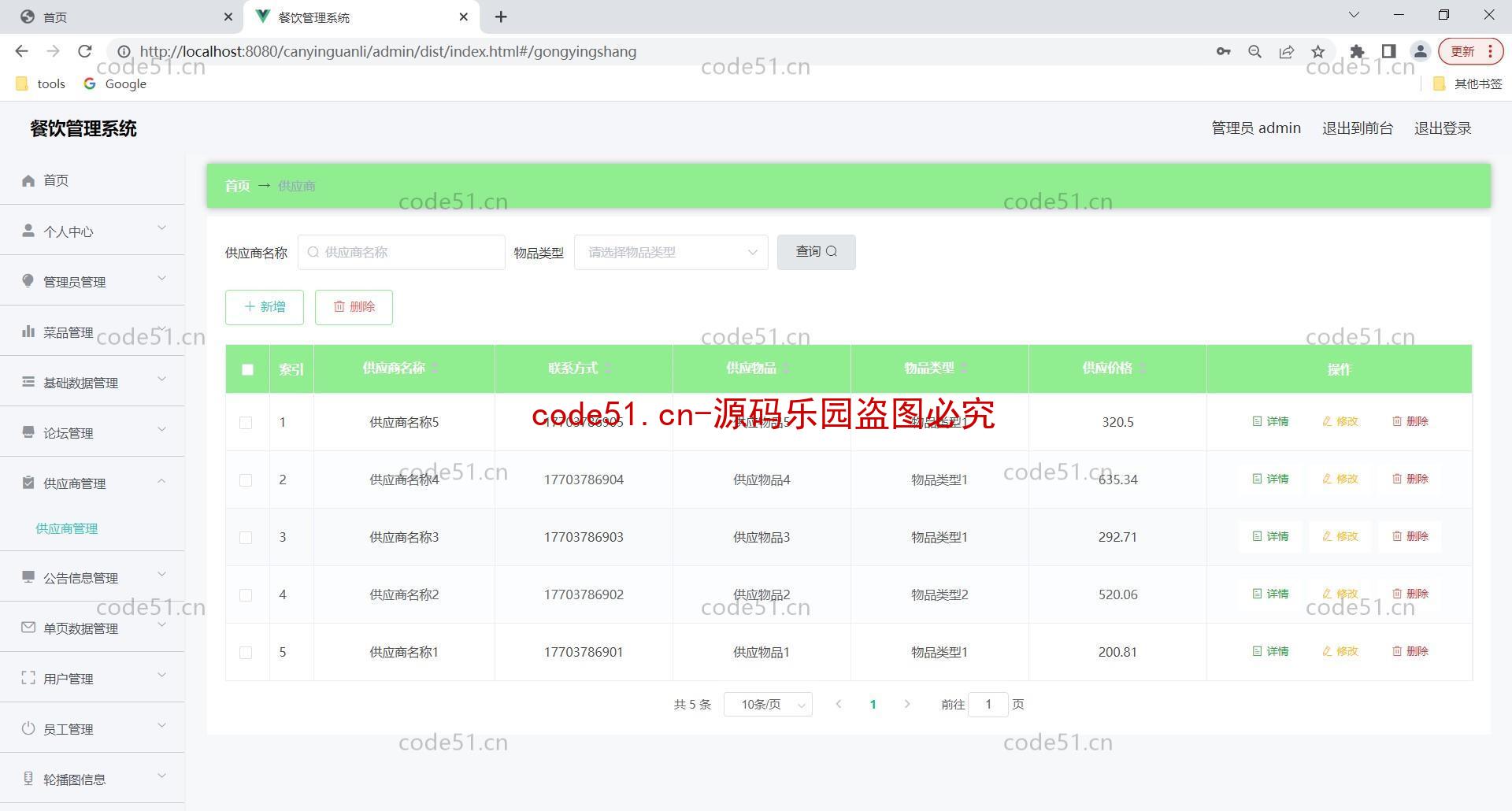The image size is (1512, 811).
Task: Reload the page with refresh icon
Action: [85, 51]
